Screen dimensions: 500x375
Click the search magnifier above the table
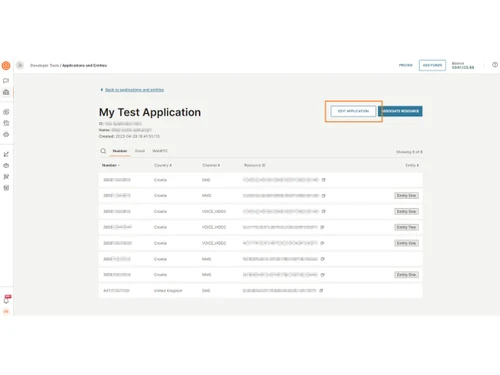[103, 151]
